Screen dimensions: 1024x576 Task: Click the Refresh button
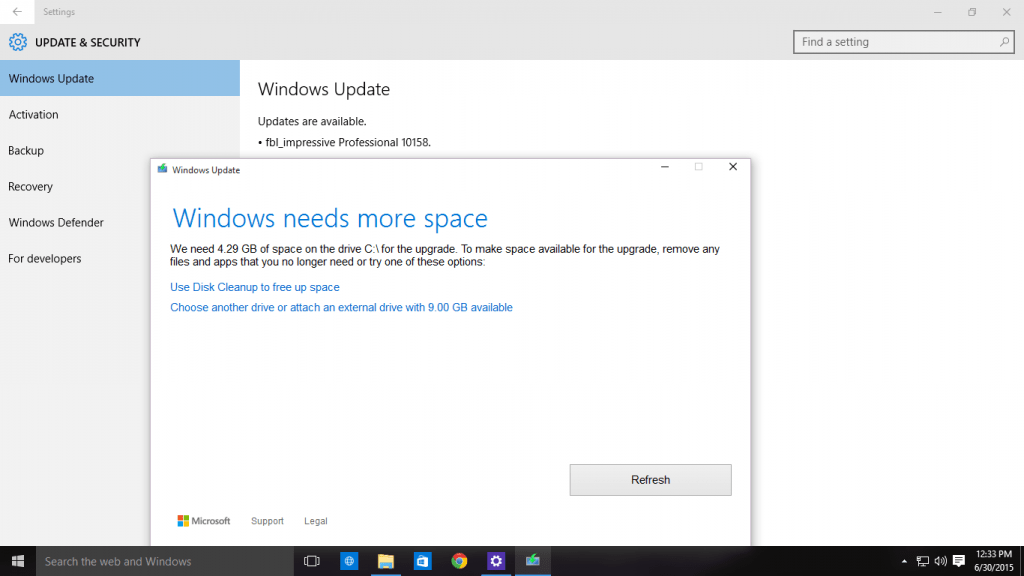(x=650, y=480)
